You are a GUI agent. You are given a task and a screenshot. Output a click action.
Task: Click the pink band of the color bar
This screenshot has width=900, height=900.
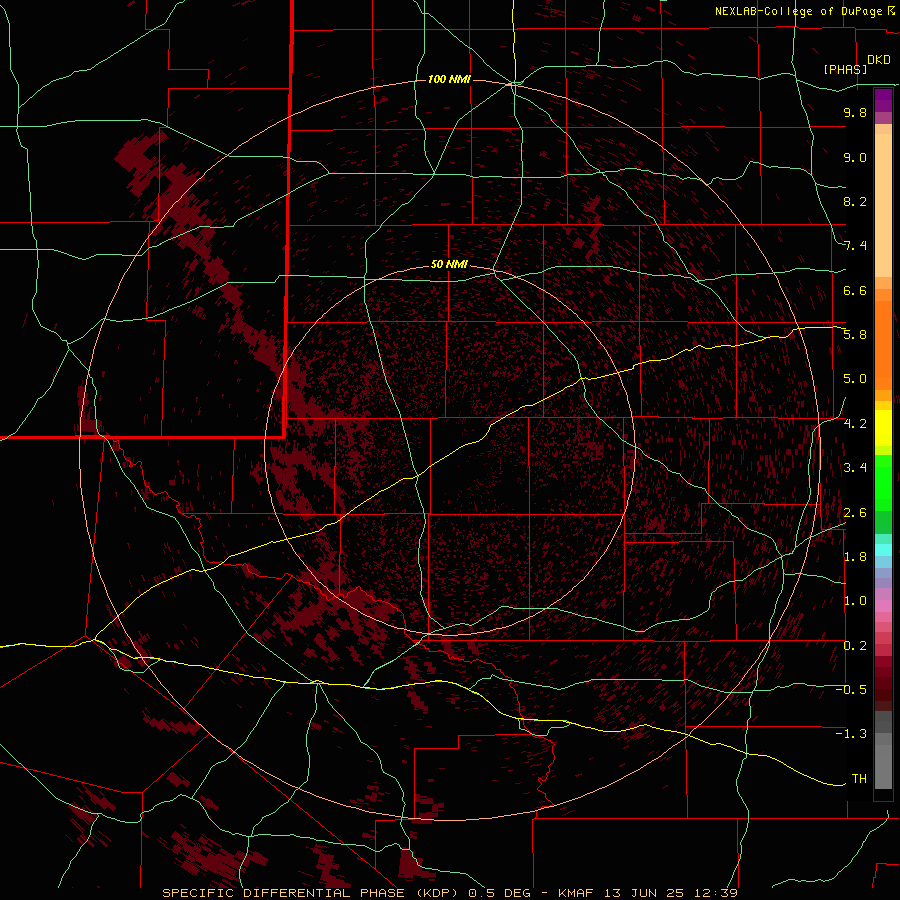(x=883, y=606)
